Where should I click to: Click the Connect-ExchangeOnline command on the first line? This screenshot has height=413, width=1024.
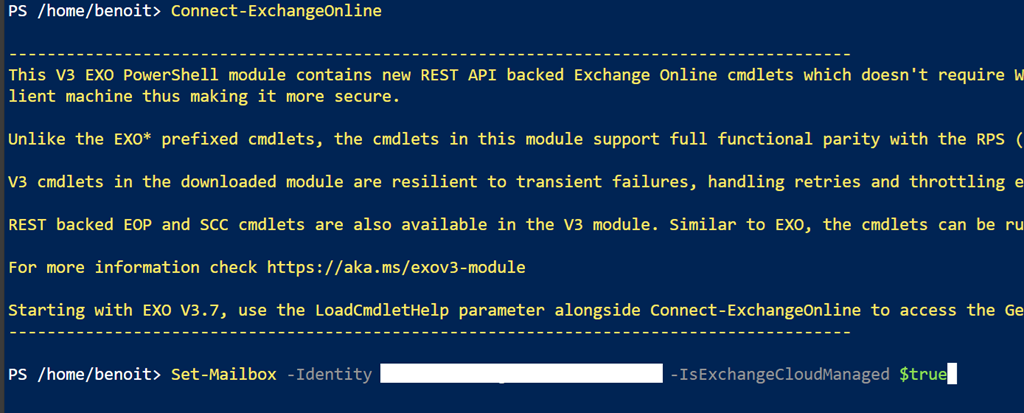276,12
